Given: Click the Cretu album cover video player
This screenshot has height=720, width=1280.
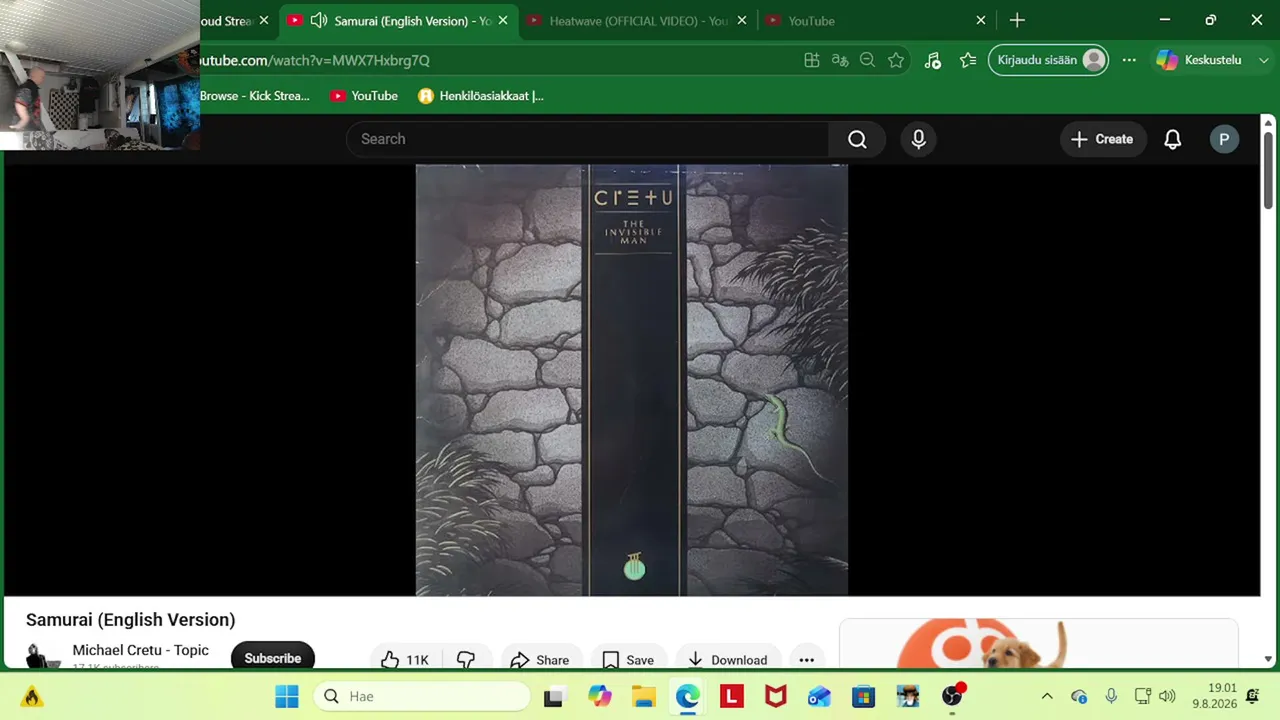Looking at the screenshot, I should tap(632, 380).
